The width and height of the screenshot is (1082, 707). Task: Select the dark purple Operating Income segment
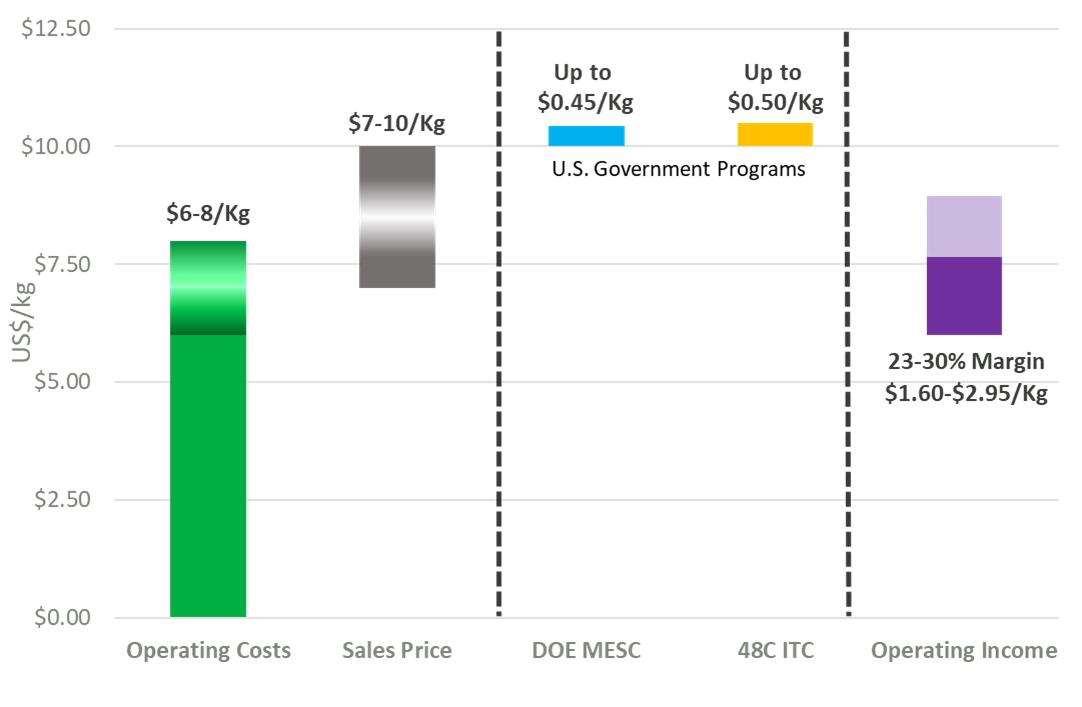964,296
